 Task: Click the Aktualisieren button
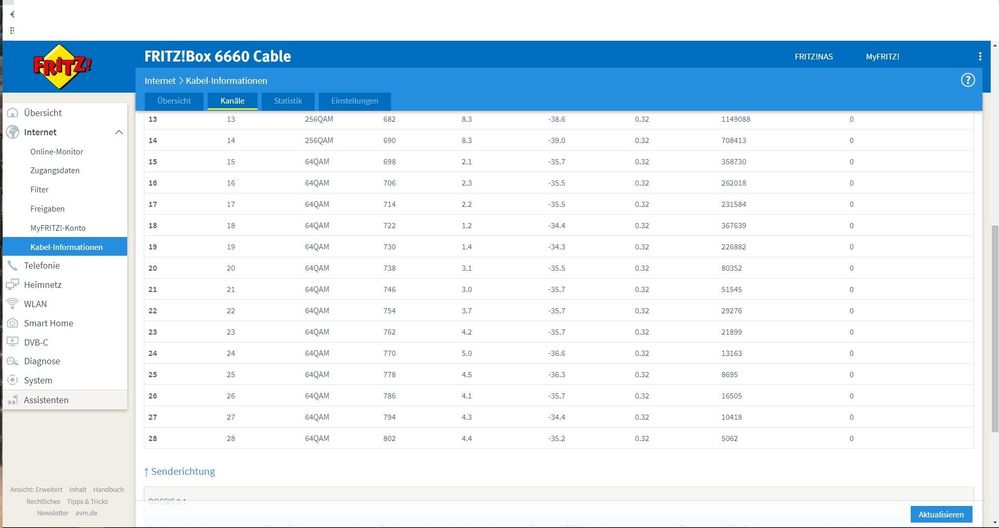coord(942,514)
